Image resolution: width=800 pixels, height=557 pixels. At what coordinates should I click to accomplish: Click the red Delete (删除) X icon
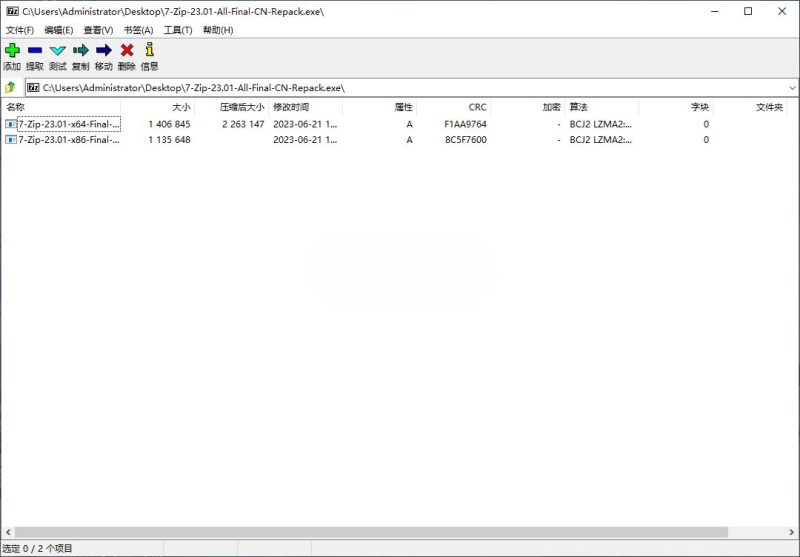click(x=127, y=50)
